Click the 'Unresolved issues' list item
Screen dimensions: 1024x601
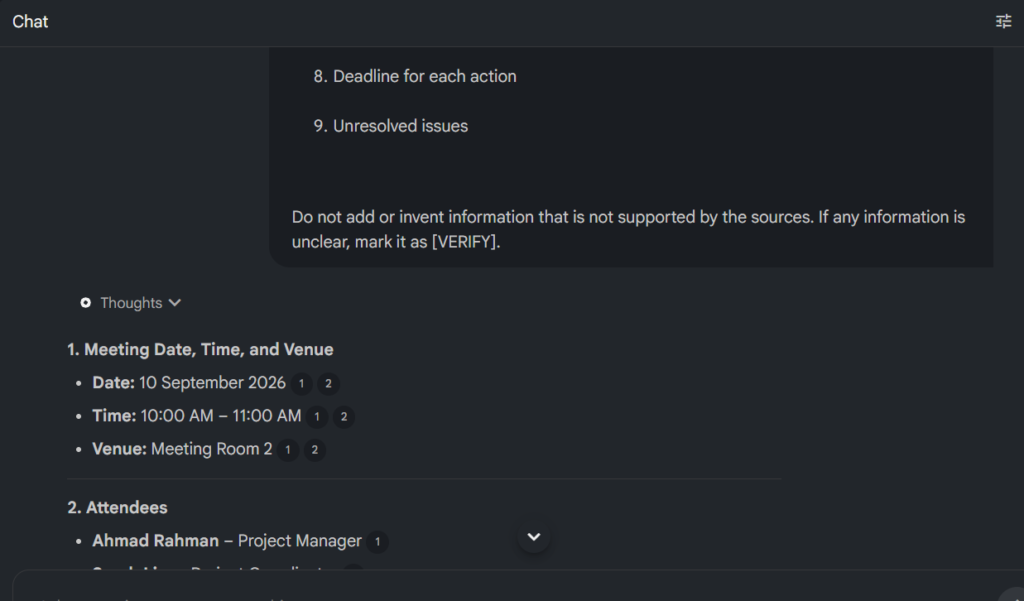[391, 126]
